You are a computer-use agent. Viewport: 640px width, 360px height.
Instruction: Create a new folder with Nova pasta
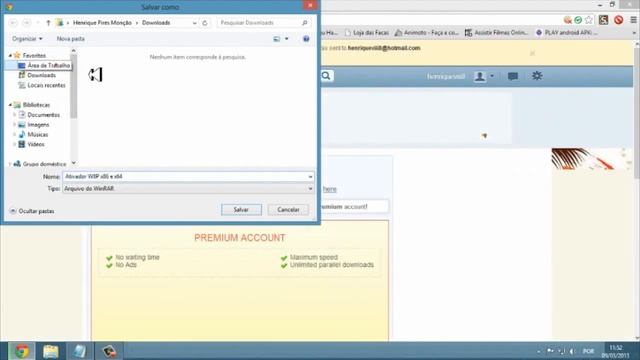click(71, 39)
